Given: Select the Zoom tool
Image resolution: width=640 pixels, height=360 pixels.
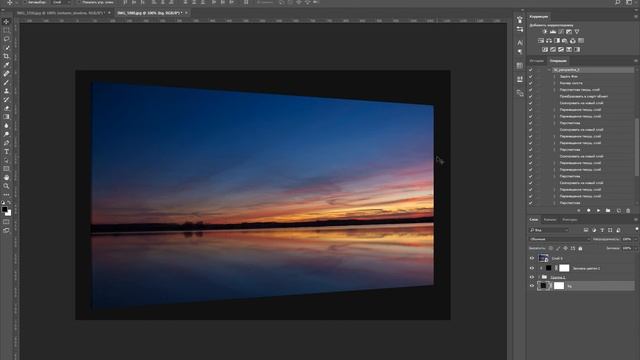Looking at the screenshot, I should pos(6,186).
